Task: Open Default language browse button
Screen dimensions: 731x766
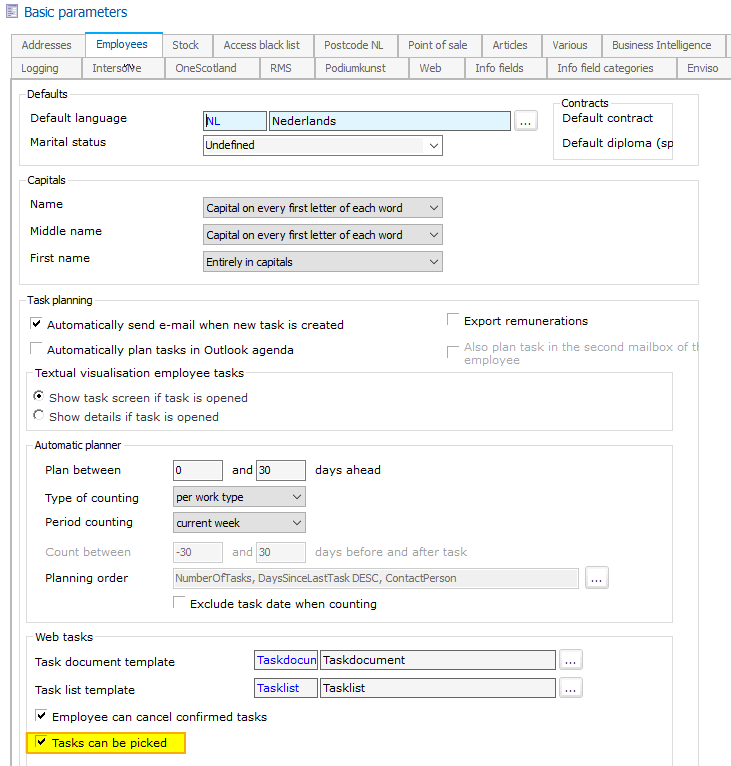Action: (x=527, y=121)
